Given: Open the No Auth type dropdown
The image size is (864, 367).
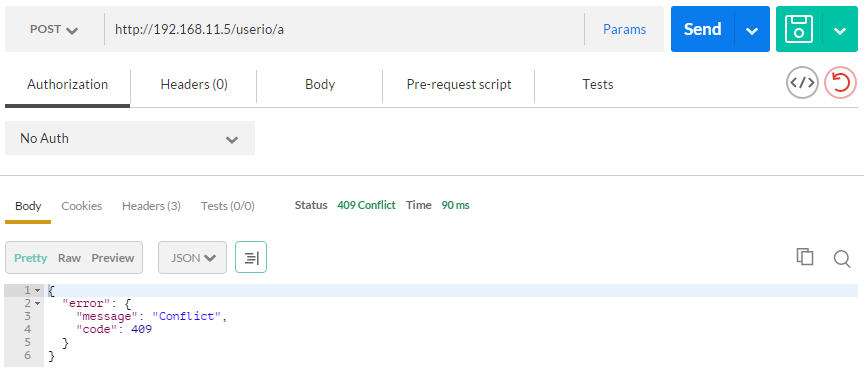Looking at the screenshot, I should (x=130, y=138).
